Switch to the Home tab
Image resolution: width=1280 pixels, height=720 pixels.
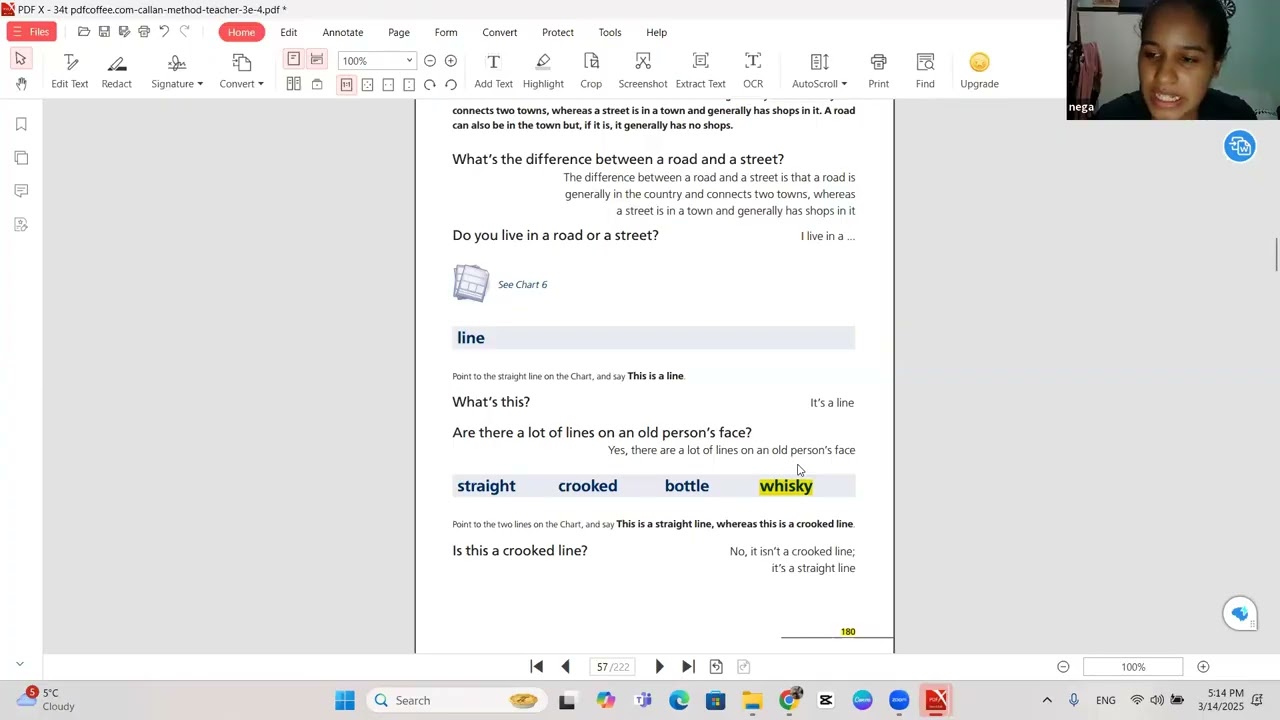tap(241, 32)
